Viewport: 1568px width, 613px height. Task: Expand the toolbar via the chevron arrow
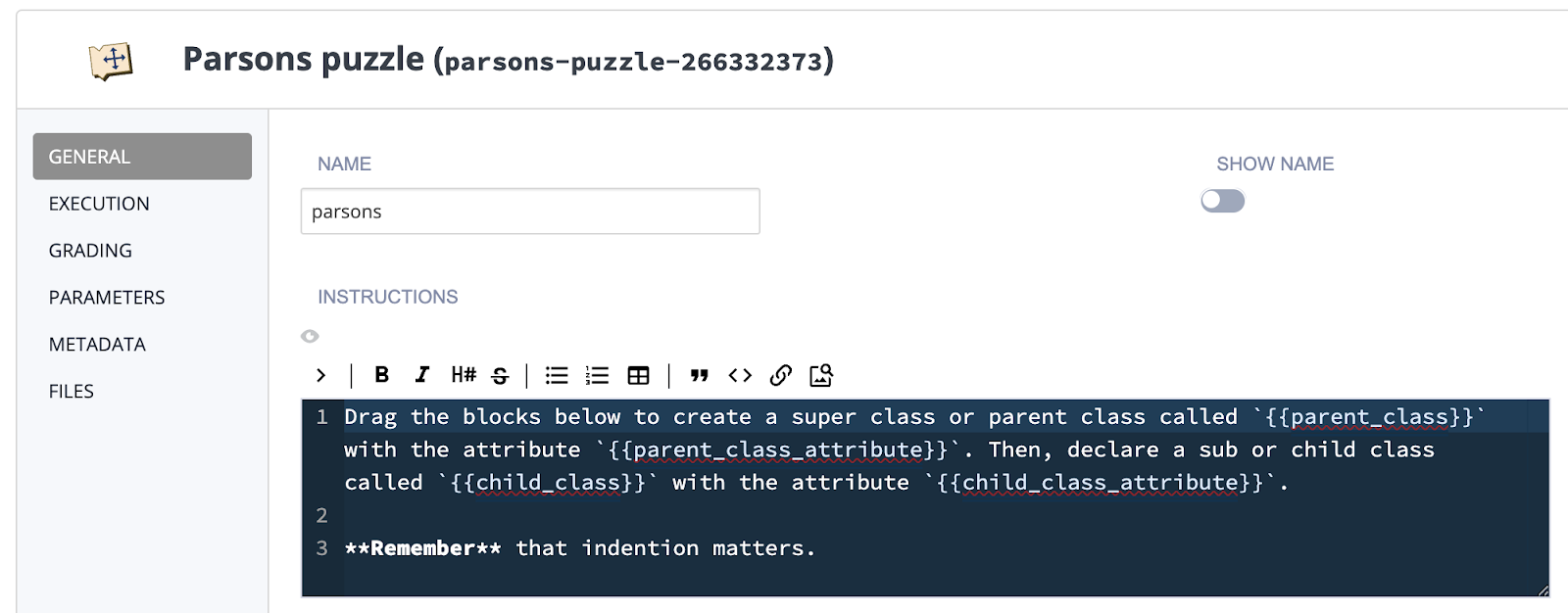tap(320, 375)
